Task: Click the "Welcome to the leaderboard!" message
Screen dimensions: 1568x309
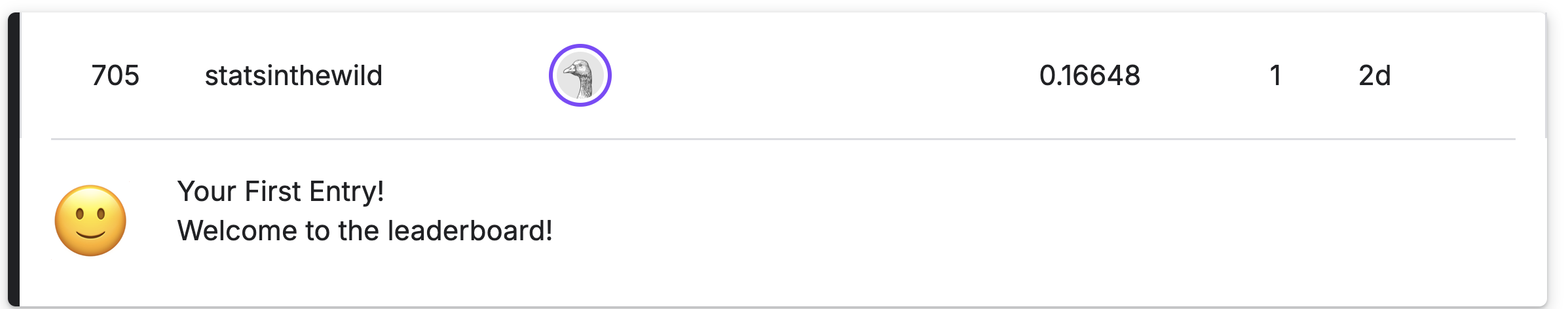Action: click(x=365, y=231)
